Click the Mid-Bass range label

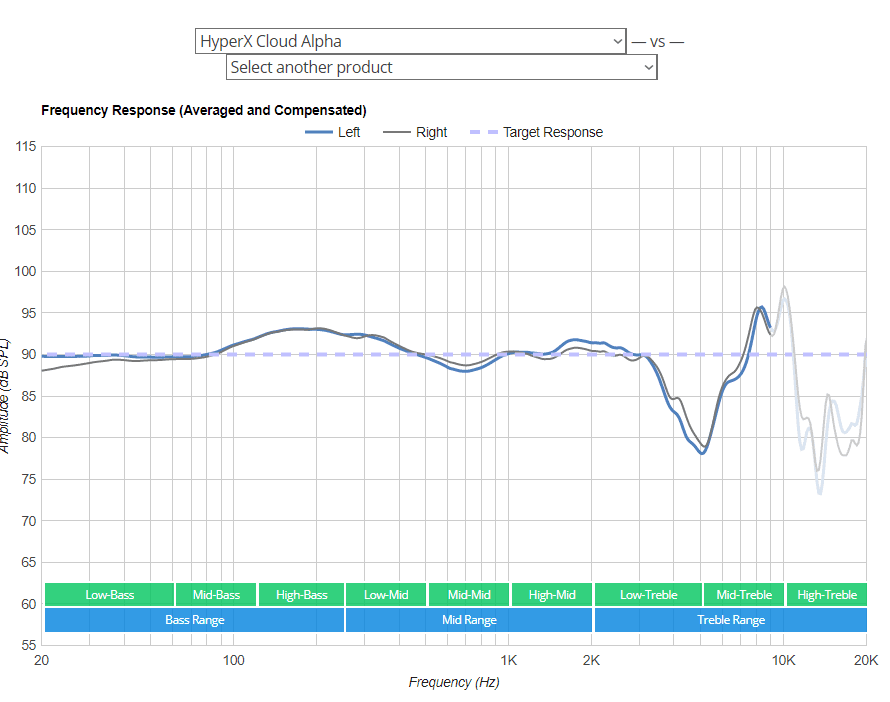click(x=216, y=595)
